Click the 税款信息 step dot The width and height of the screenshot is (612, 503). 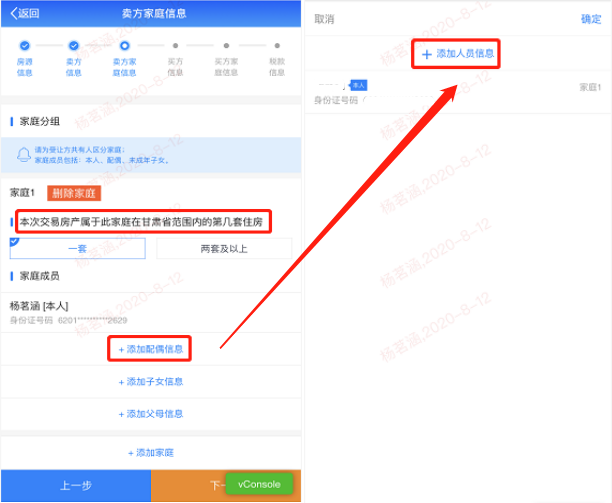(x=277, y=46)
